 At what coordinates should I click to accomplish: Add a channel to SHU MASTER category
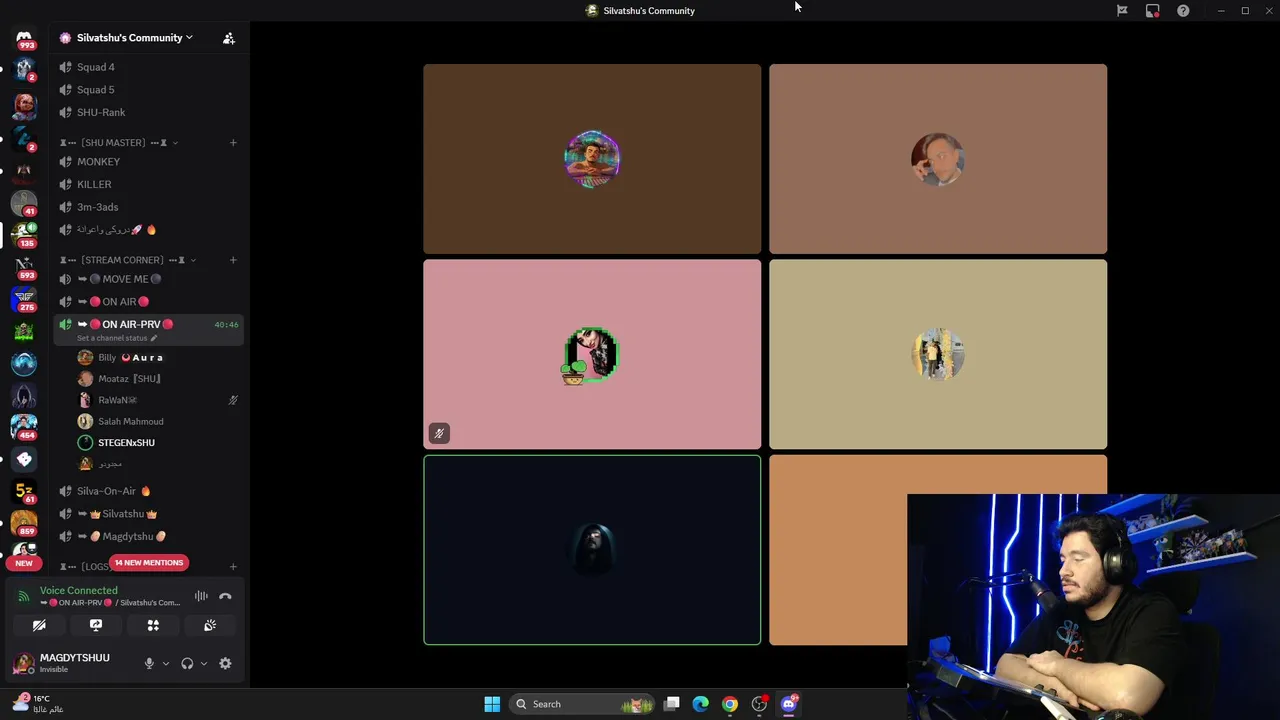coord(233,143)
